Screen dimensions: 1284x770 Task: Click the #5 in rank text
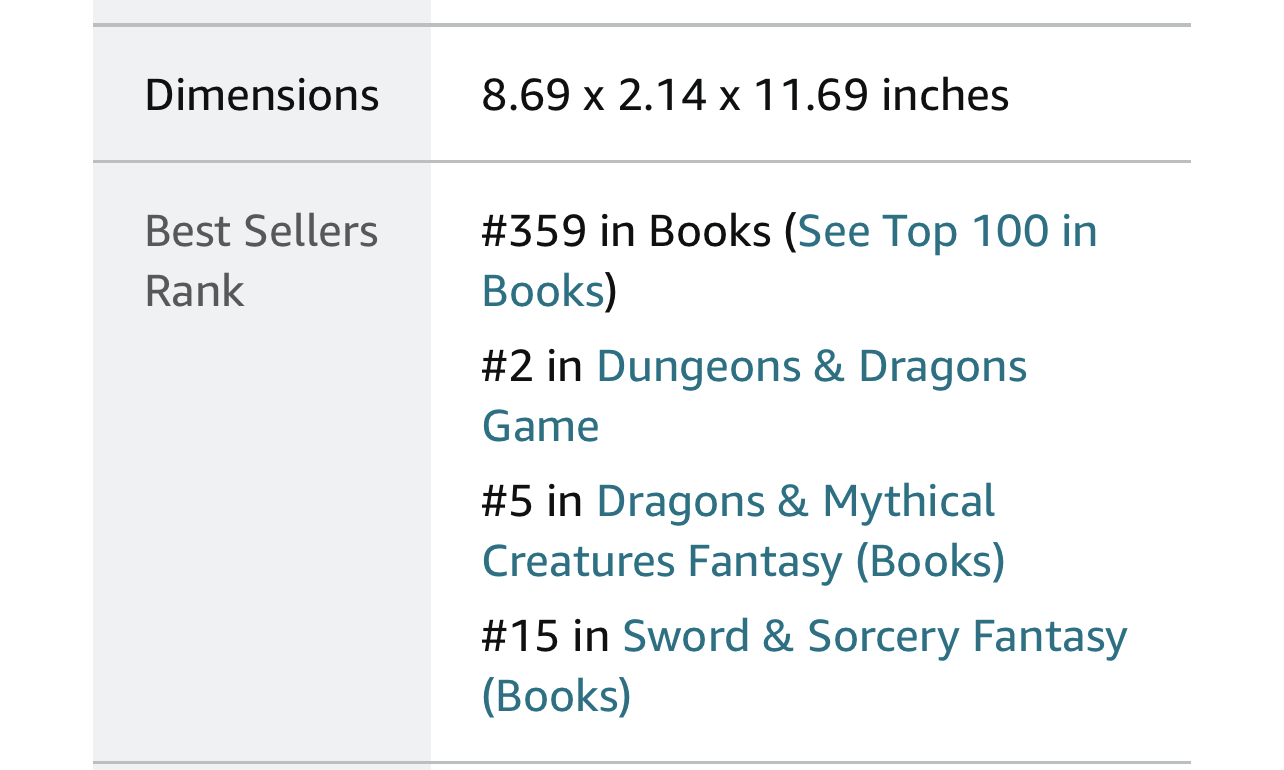(532, 501)
